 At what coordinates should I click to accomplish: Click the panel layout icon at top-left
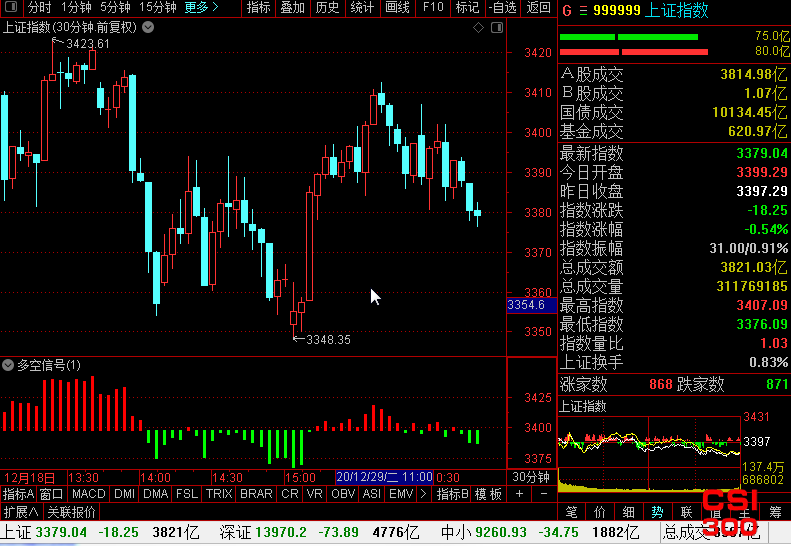pyautogui.click(x=11, y=7)
